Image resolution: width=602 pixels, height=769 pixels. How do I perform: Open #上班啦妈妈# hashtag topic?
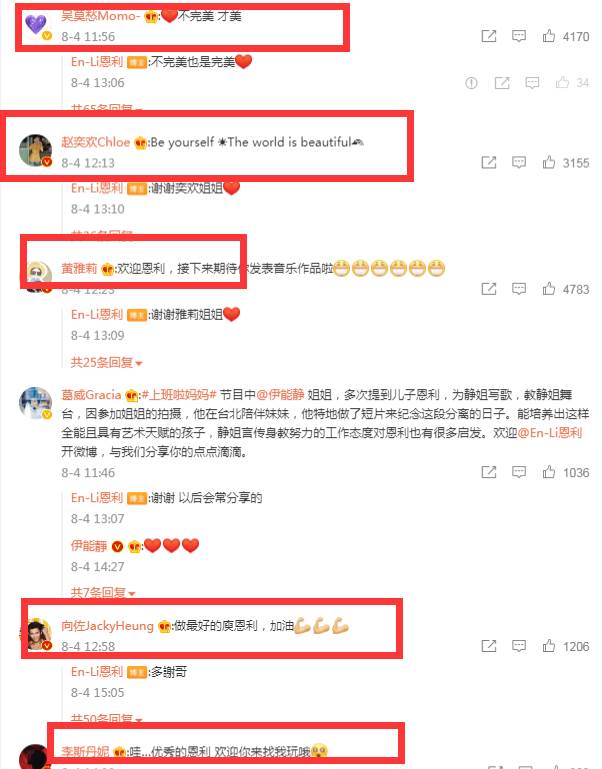tap(179, 395)
